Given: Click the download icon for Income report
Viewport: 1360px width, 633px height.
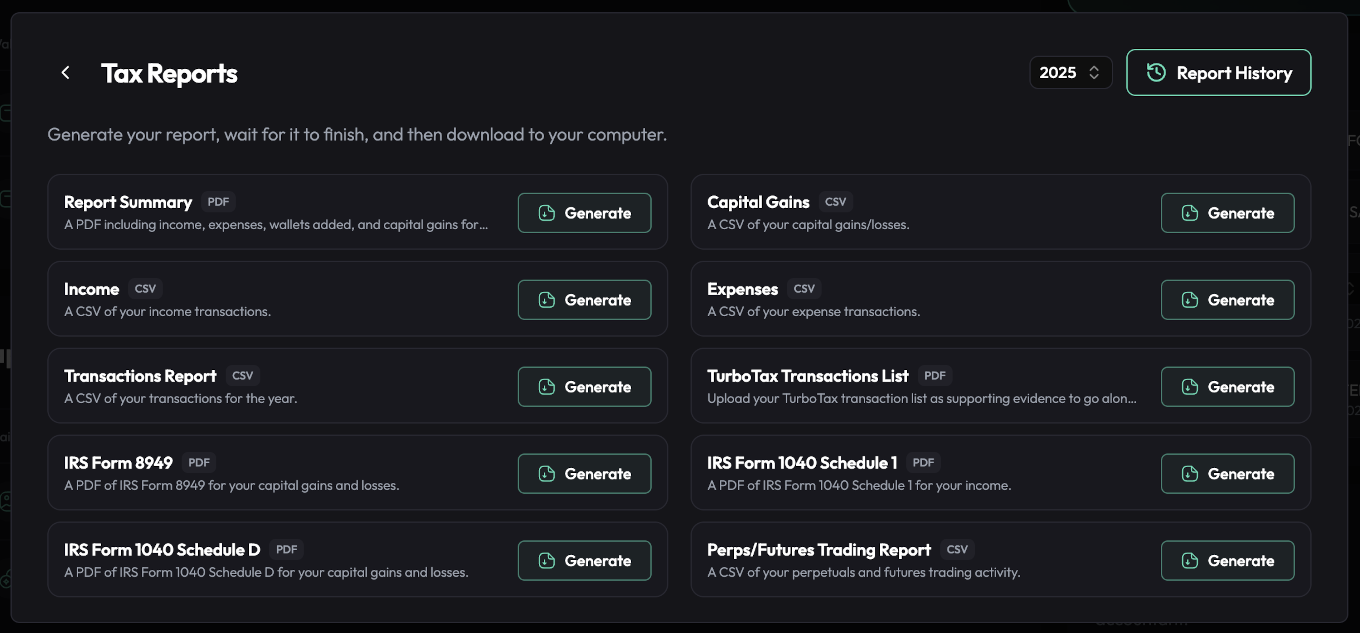Looking at the screenshot, I should 546,300.
